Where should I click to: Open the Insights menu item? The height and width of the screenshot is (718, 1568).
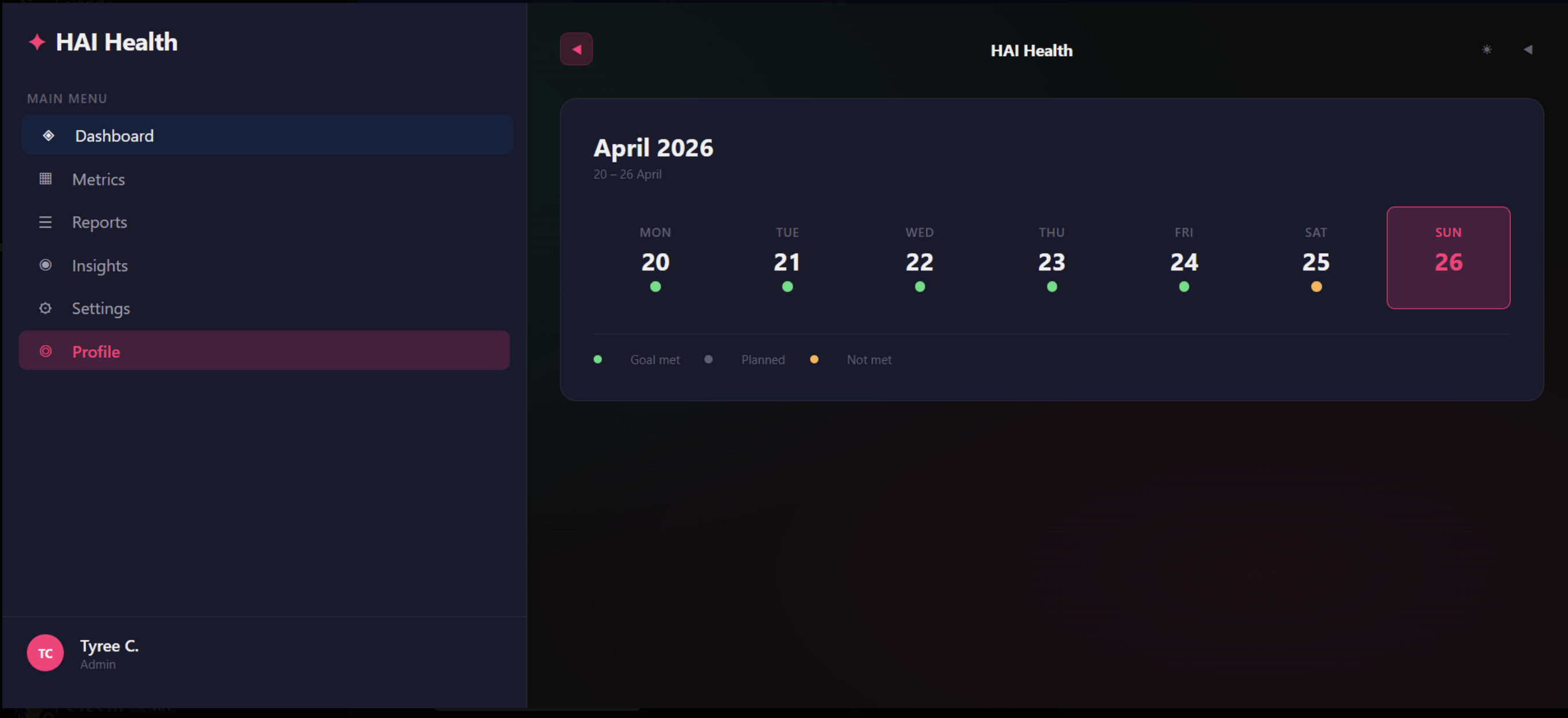click(100, 265)
